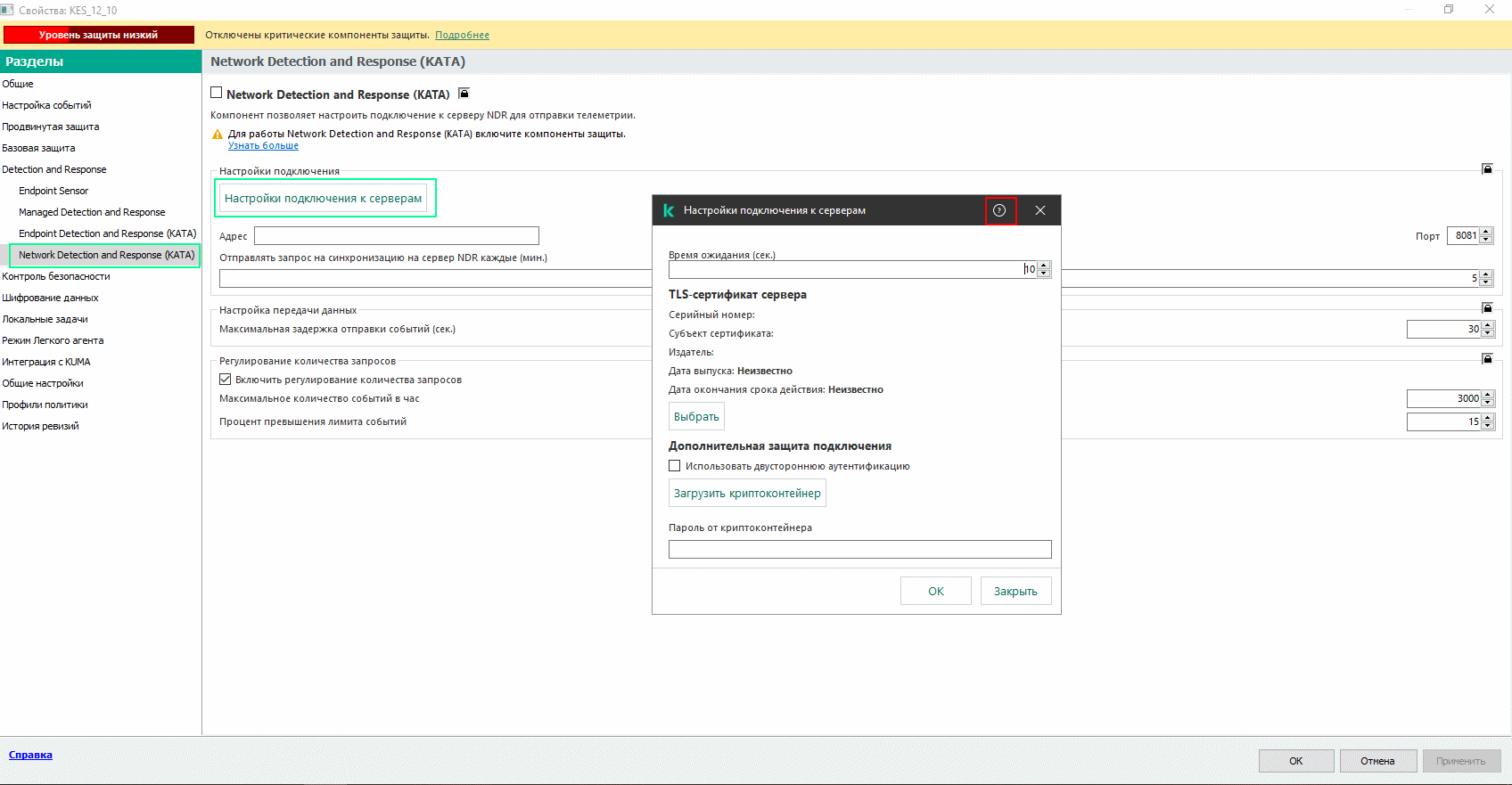Click the Закрыть button in dialog
The height and width of the screenshot is (785, 1512).
point(1015,591)
